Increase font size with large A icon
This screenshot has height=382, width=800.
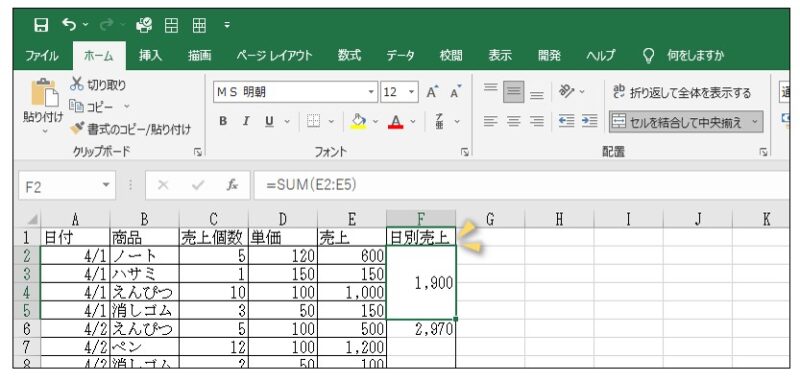click(x=433, y=92)
